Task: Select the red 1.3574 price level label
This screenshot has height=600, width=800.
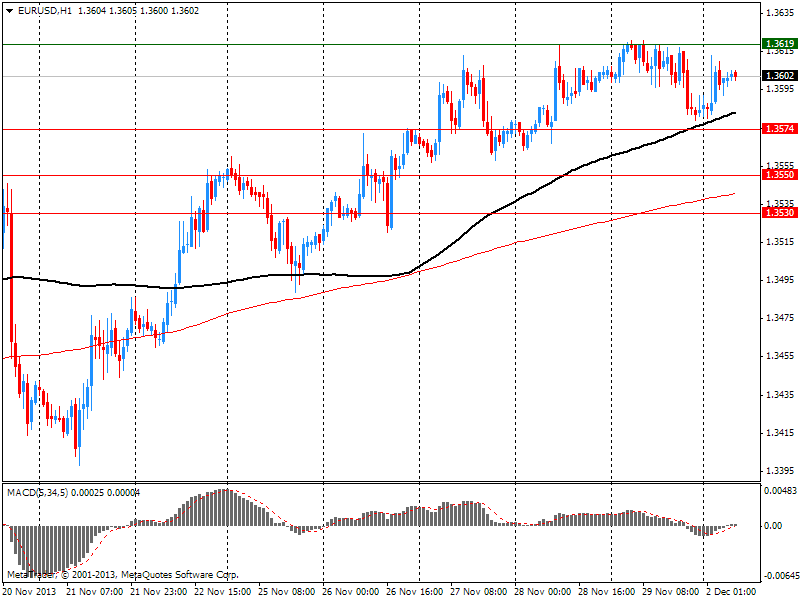Action: point(778,129)
